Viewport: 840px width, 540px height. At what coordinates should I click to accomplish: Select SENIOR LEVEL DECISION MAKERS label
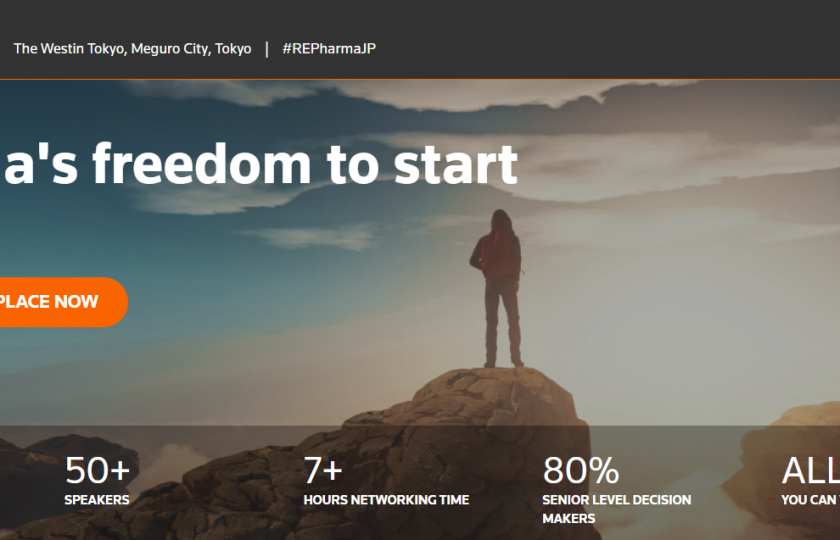(x=617, y=509)
